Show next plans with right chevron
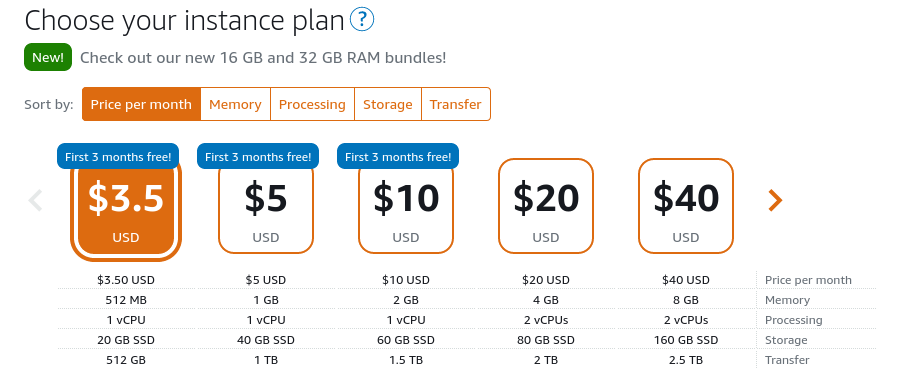 pyautogui.click(x=775, y=200)
